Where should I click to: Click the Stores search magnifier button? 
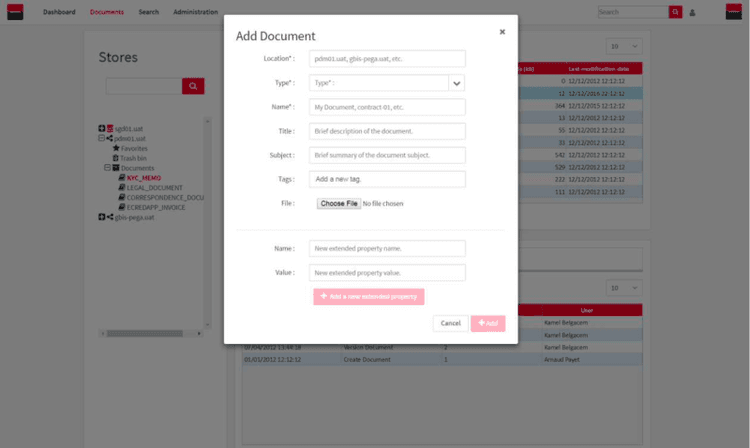coord(193,86)
